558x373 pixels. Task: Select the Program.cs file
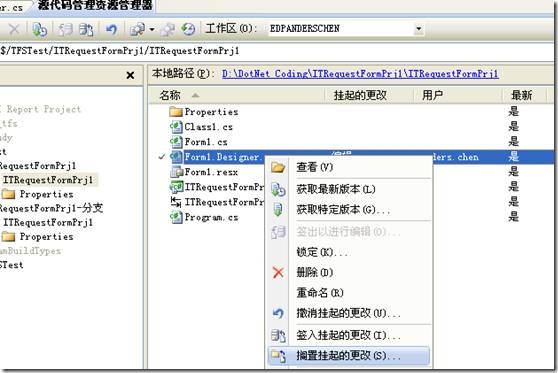coord(211,217)
